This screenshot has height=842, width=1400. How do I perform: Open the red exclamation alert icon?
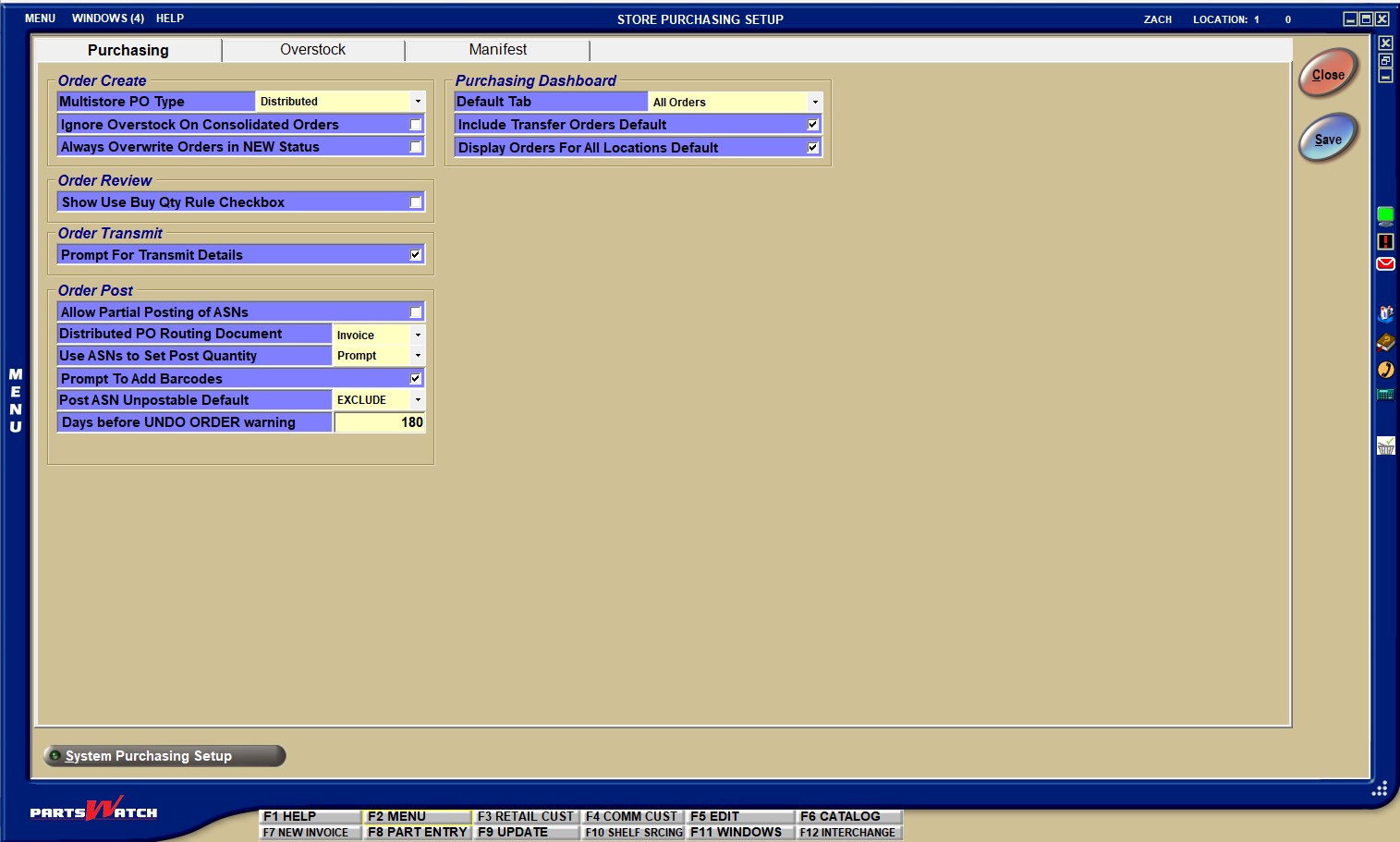click(1385, 241)
